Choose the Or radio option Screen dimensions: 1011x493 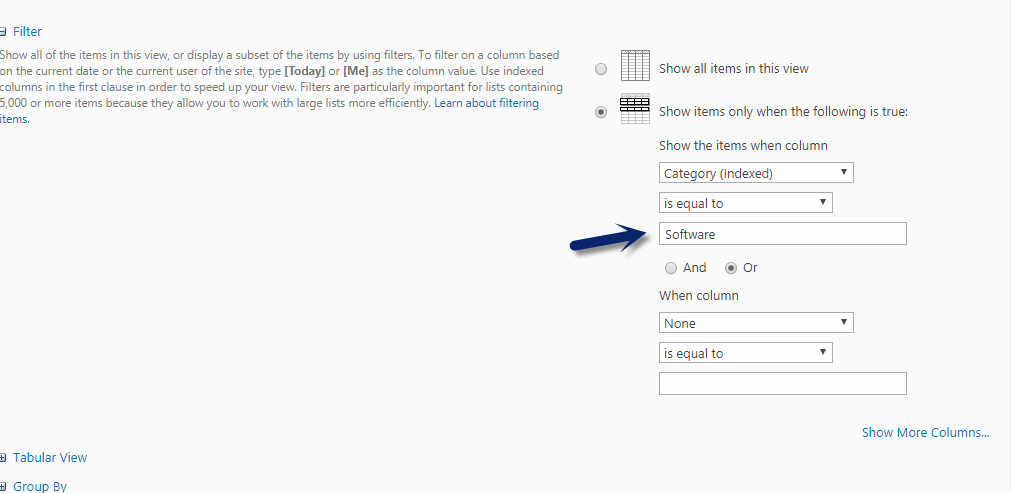point(731,268)
